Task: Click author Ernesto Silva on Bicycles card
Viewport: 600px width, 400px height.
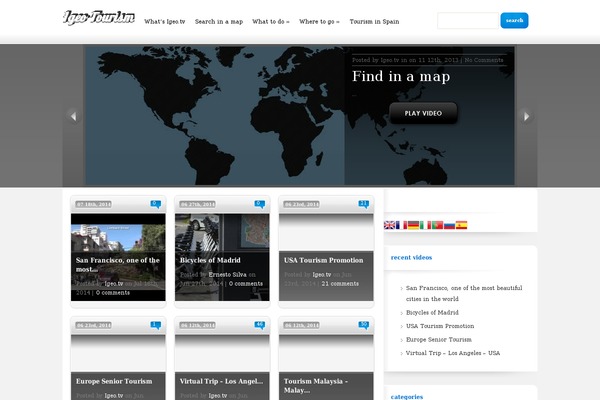Action: 227,274
